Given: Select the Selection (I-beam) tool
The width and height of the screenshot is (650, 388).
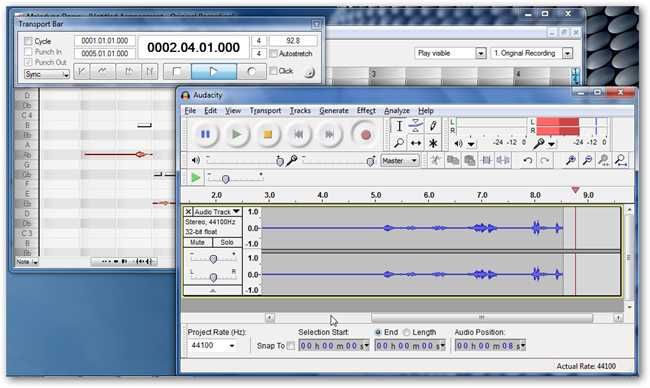Looking at the screenshot, I should (399, 126).
